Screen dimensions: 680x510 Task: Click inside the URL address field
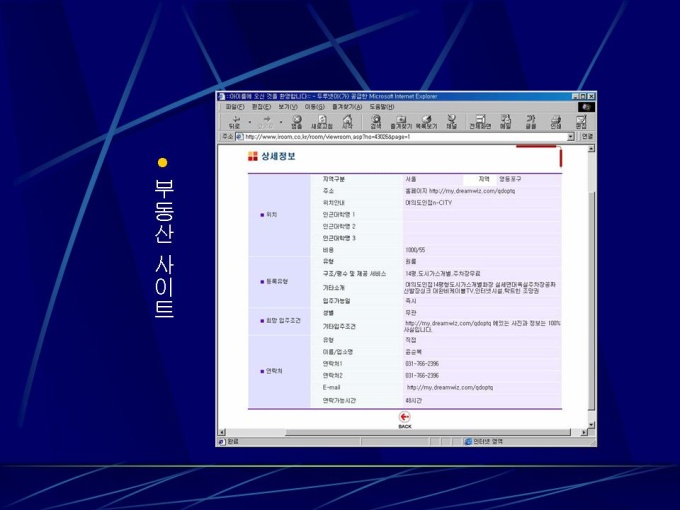coord(400,136)
